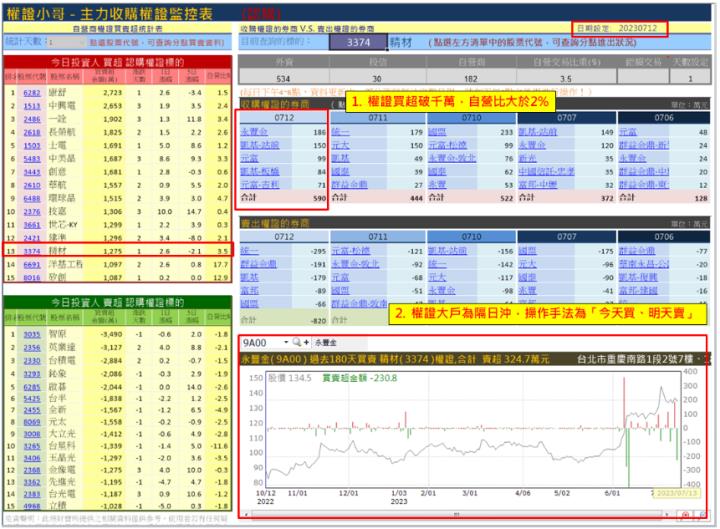Open the 9A00 broker code dropdown arrow
The width and height of the screenshot is (720, 529).
coord(286,342)
